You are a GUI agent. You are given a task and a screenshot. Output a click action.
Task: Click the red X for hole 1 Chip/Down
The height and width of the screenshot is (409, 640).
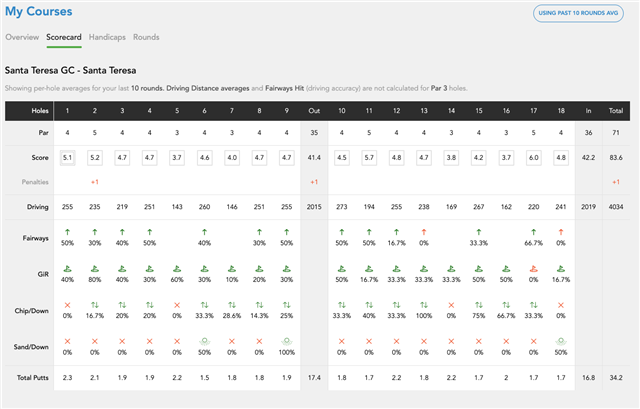(67, 304)
